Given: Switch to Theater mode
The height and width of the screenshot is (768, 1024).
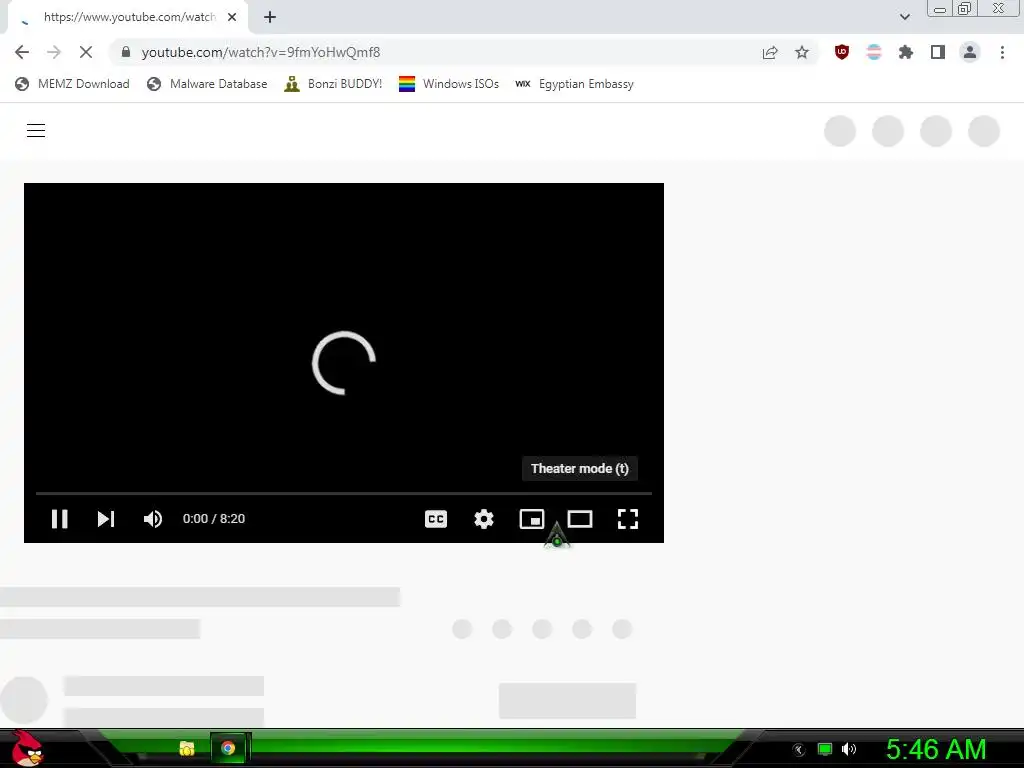Looking at the screenshot, I should [x=580, y=519].
